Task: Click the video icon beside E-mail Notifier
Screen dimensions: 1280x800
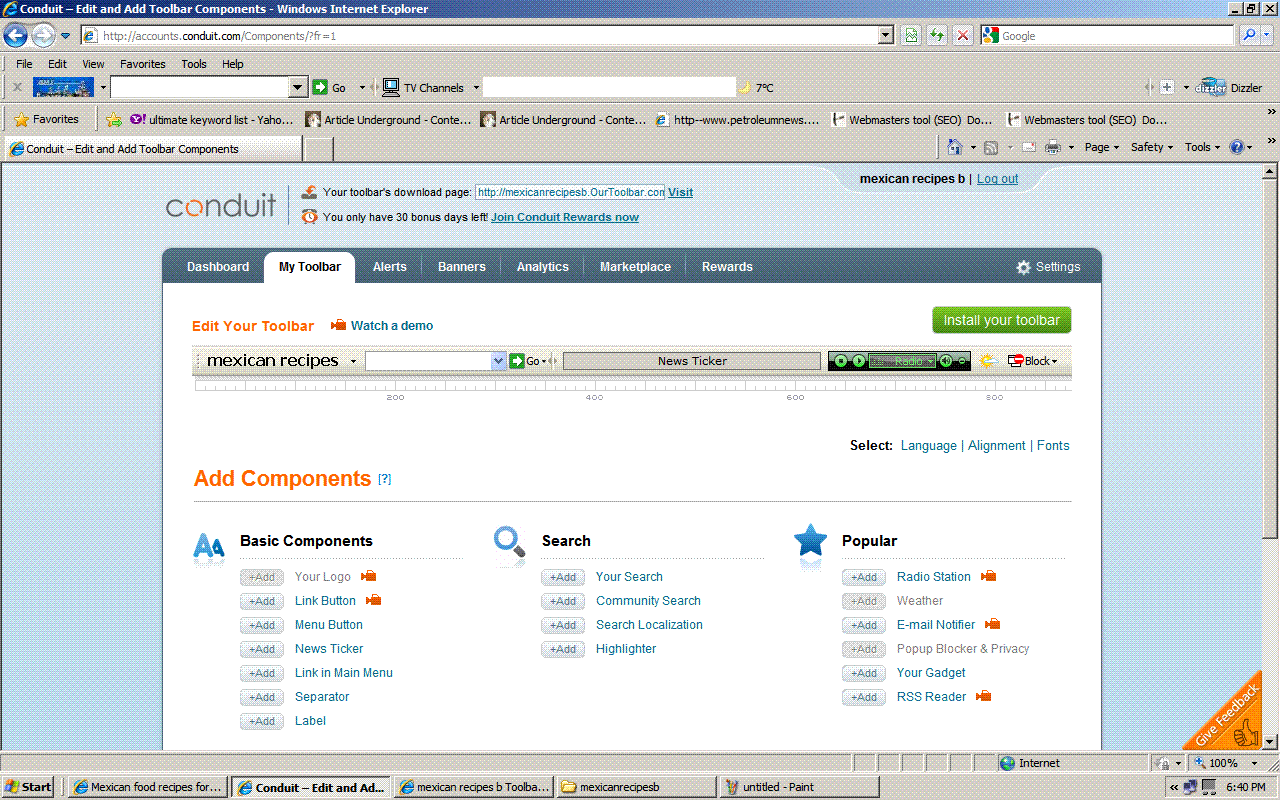Action: click(993, 624)
